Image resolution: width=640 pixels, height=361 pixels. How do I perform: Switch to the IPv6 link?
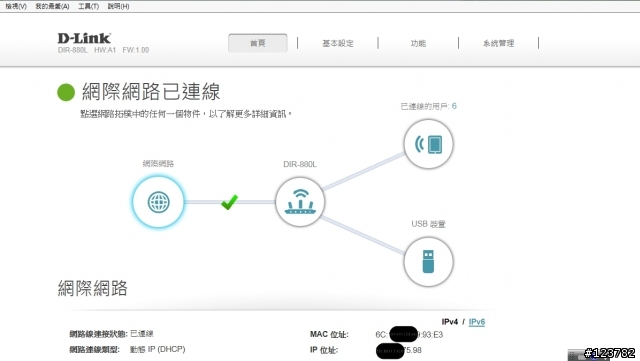click(477, 322)
